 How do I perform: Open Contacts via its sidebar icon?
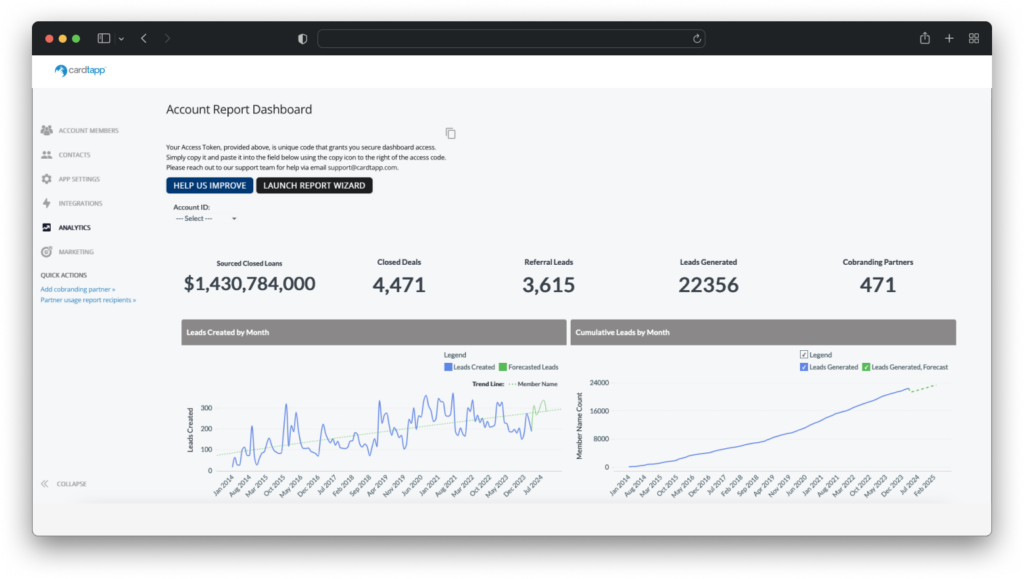(46, 155)
